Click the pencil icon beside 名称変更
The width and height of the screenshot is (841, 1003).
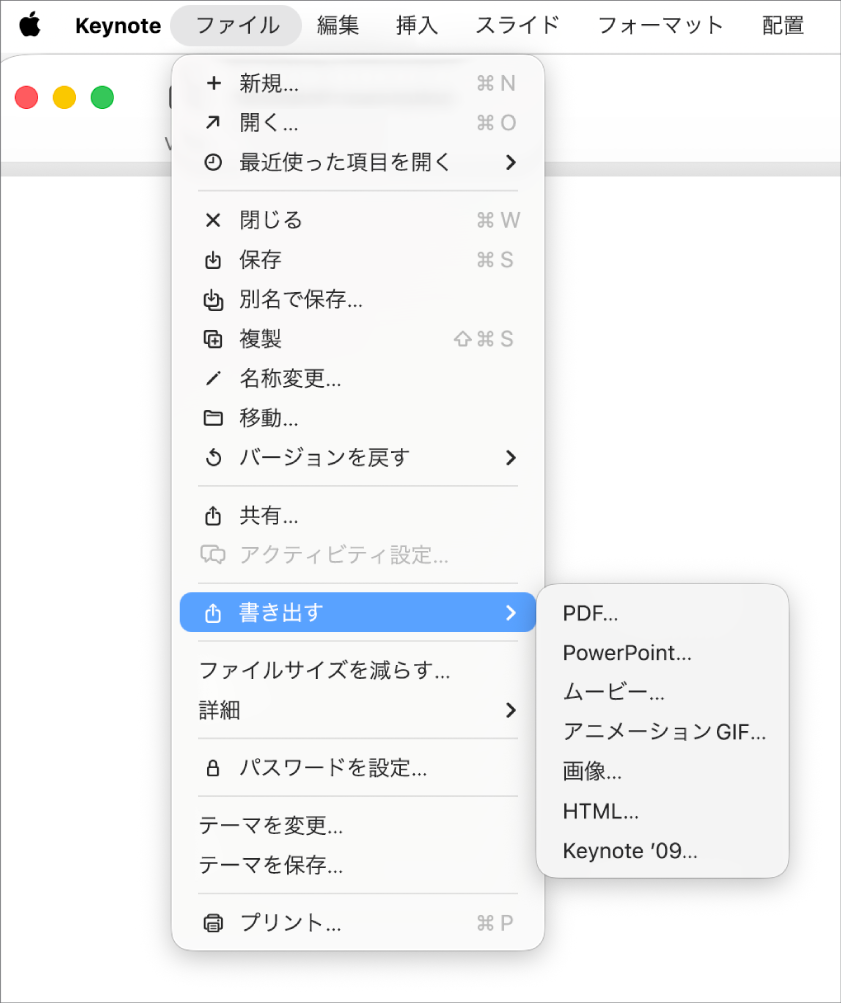click(x=213, y=379)
